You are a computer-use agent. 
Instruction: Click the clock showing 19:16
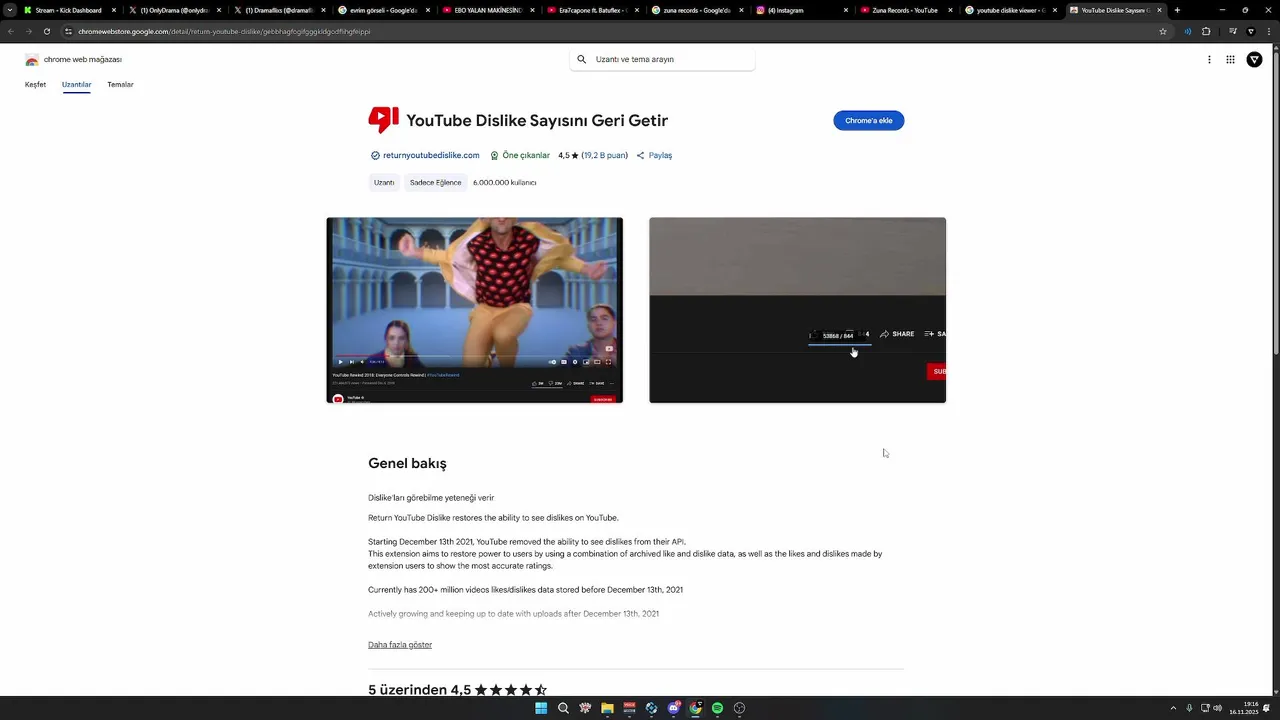pyautogui.click(x=1250, y=704)
